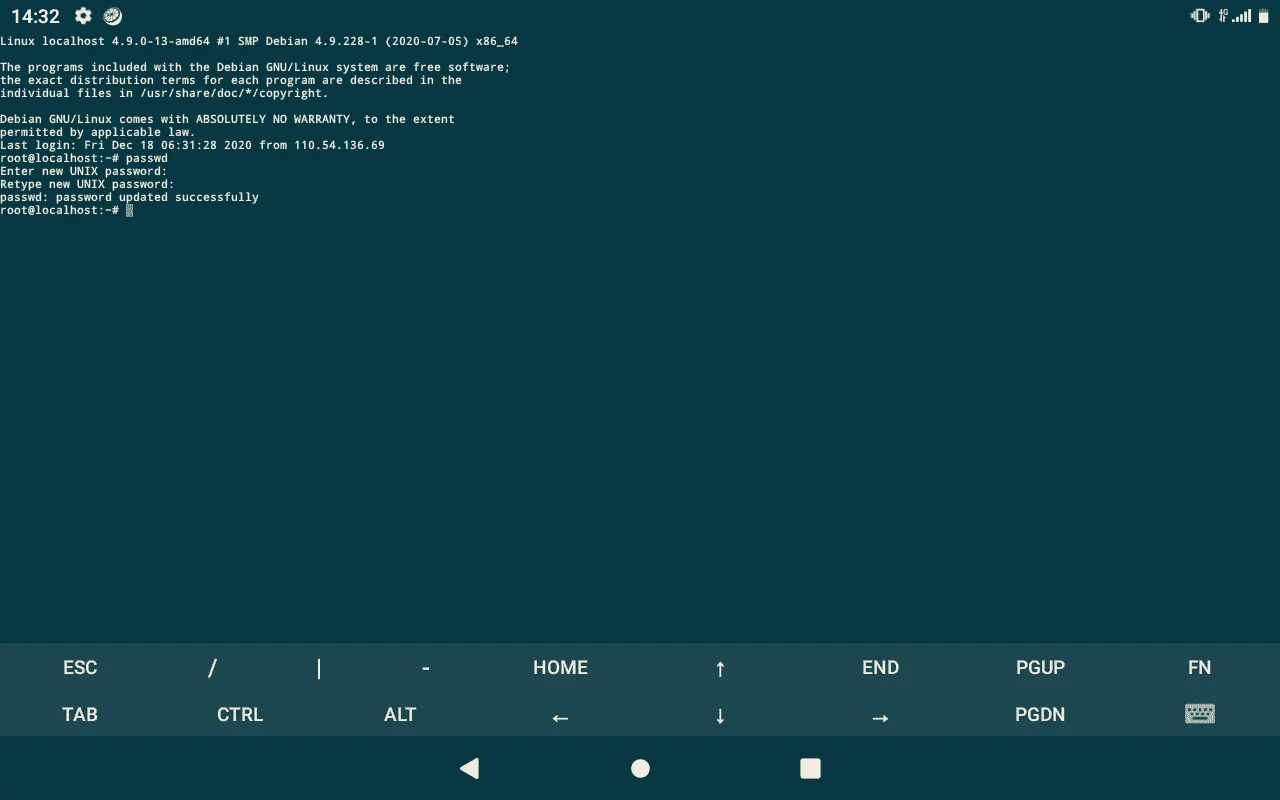This screenshot has width=1280, height=800.
Task: Tap the forward slash key
Action: pyautogui.click(x=212, y=667)
